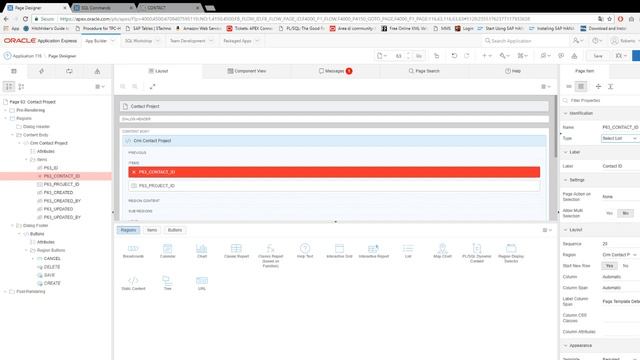640x360 pixels.
Task: Select the Interactive Grid gallery icon
Action: tap(339, 251)
